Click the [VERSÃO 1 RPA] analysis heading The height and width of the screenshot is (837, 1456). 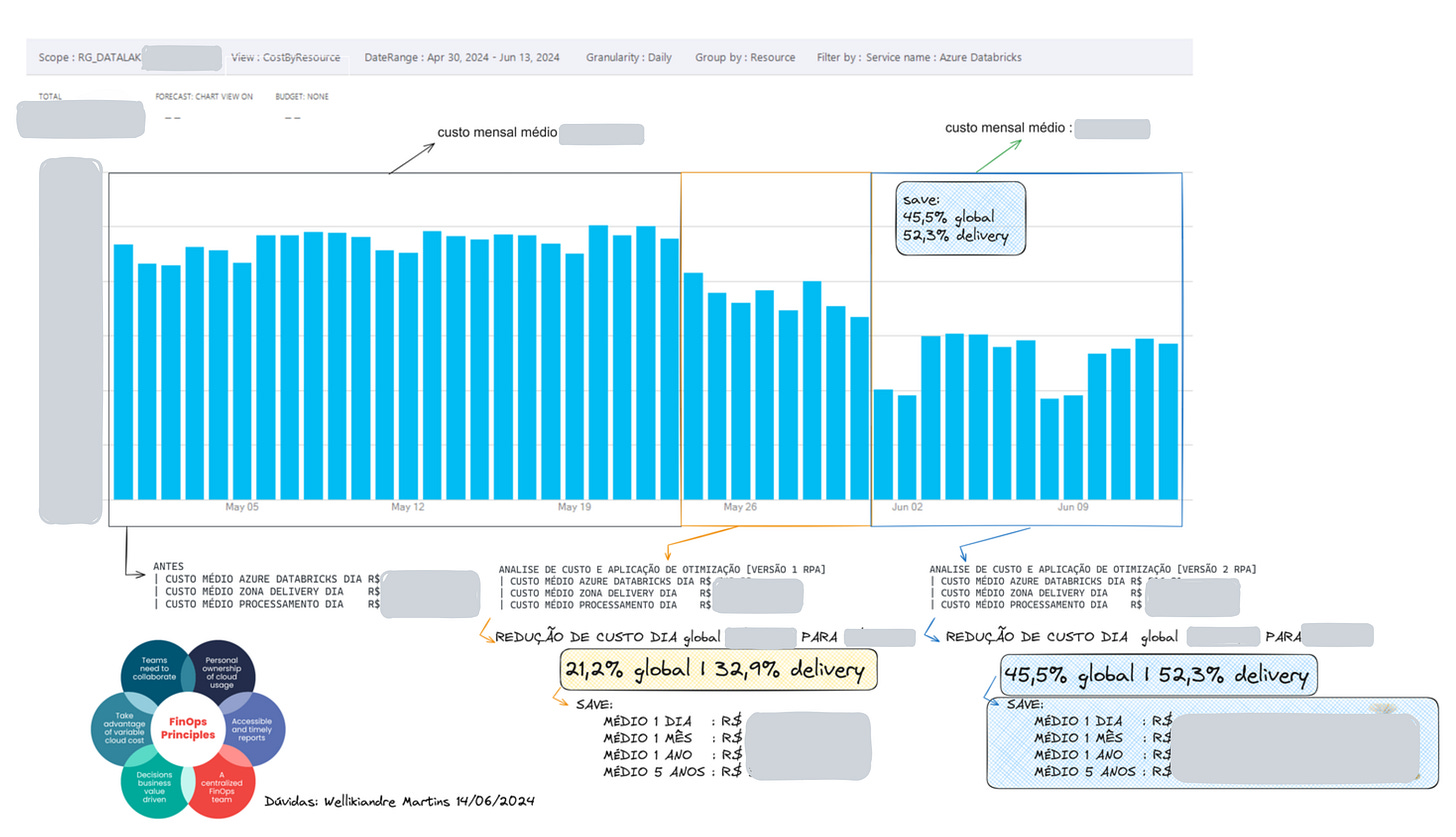[662, 569]
